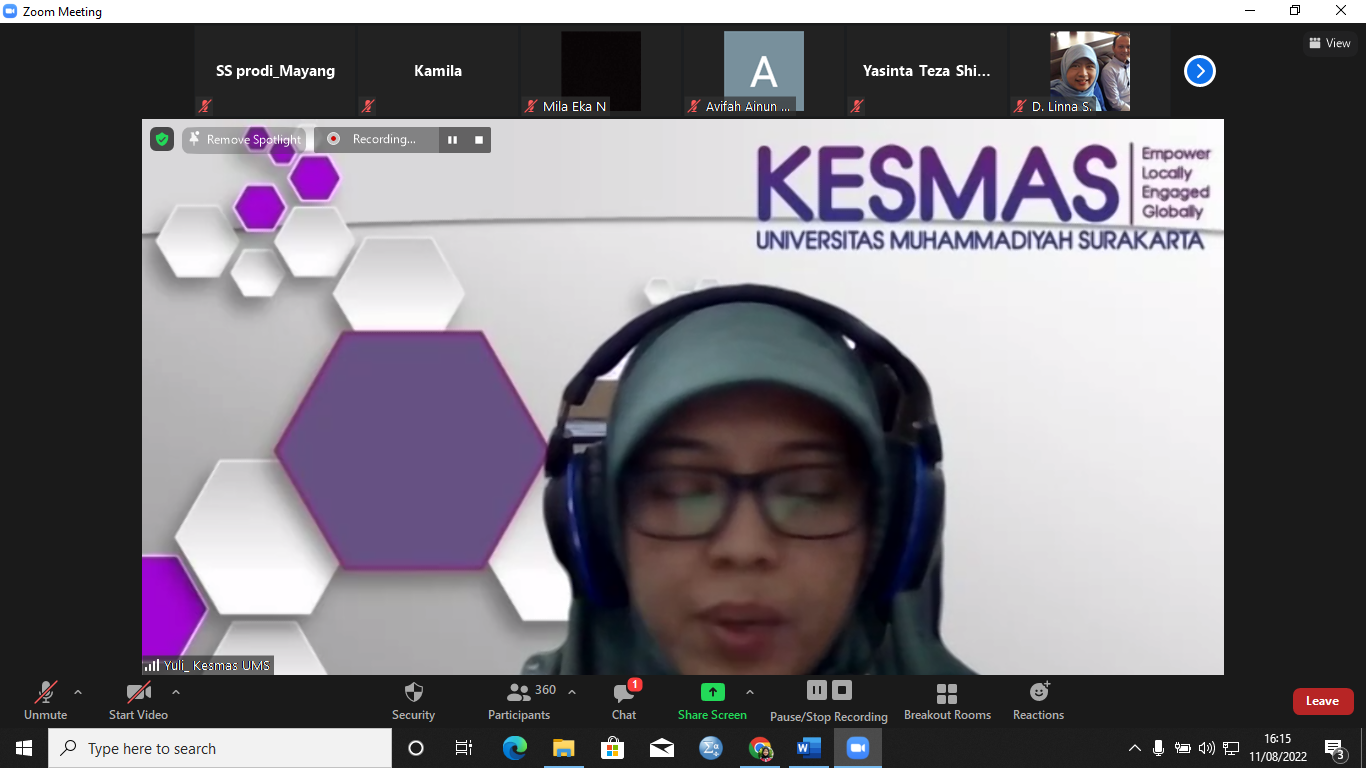This screenshot has width=1366, height=768.
Task: Start Video camera button
Action: click(x=138, y=700)
